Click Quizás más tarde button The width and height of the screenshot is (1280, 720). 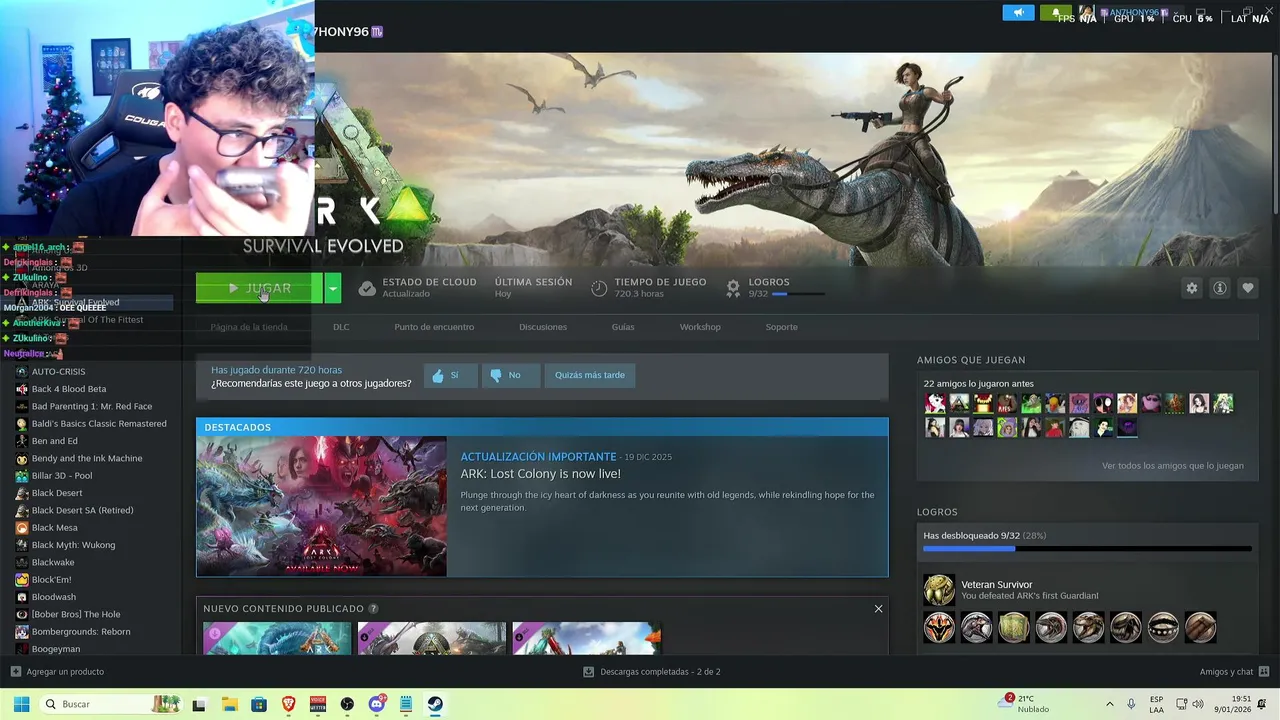[590, 375]
